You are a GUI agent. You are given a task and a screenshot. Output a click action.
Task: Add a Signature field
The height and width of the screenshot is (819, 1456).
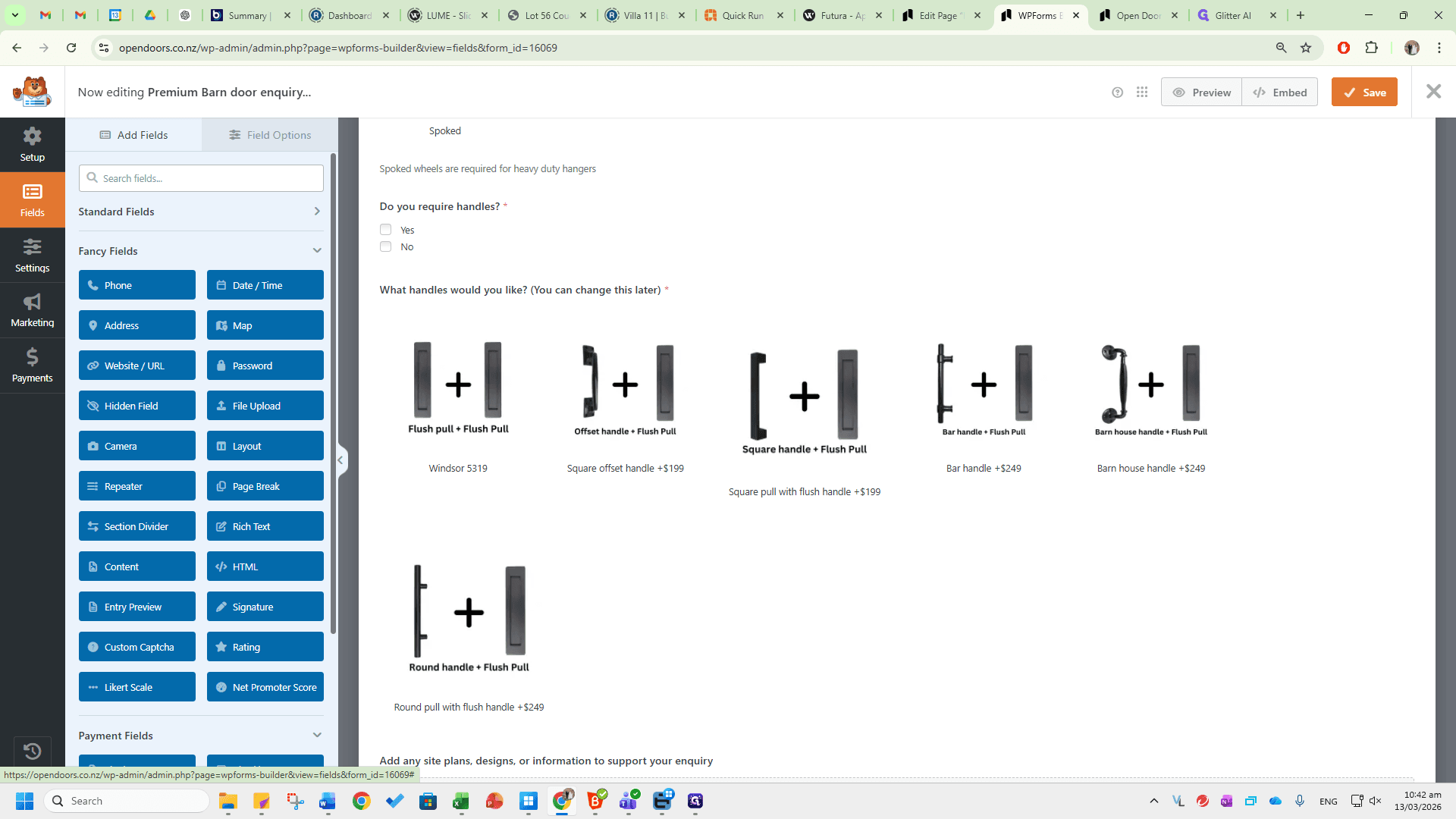coord(265,607)
